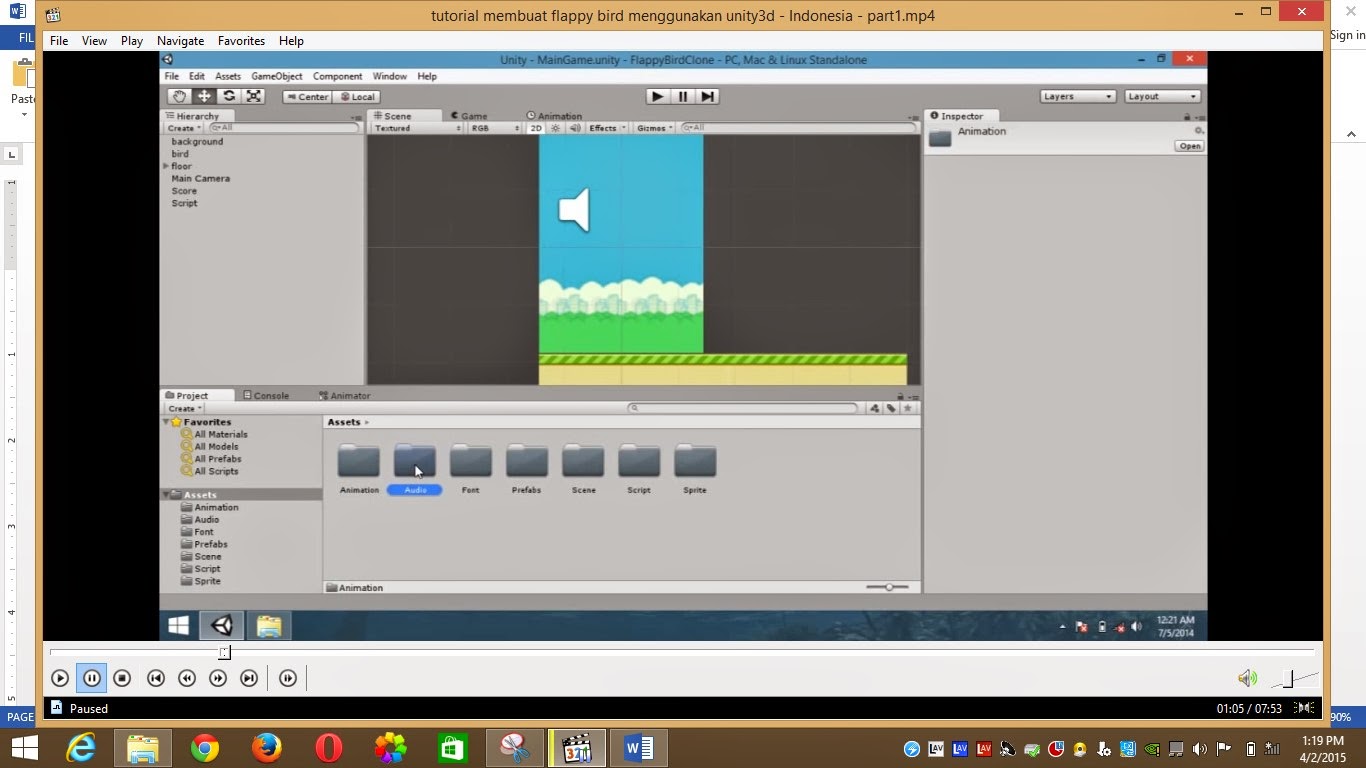Select Main Camera in Hierarchy
Image resolution: width=1366 pixels, height=768 pixels.
point(200,179)
